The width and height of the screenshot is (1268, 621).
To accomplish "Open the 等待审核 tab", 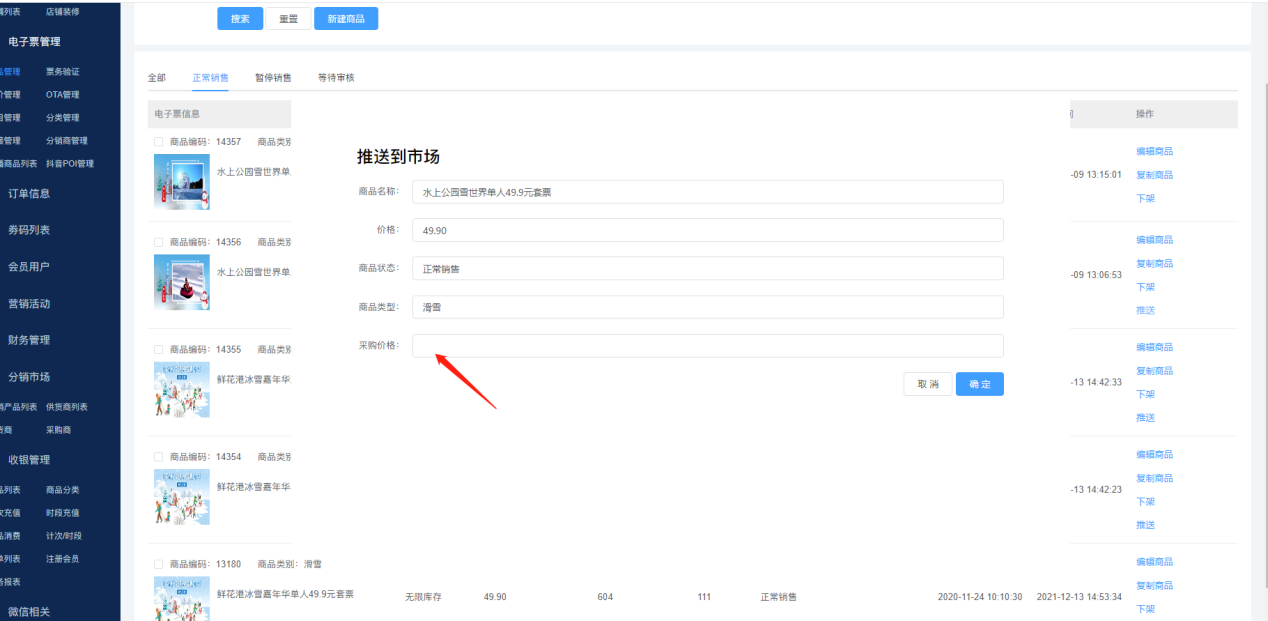I will (336, 78).
